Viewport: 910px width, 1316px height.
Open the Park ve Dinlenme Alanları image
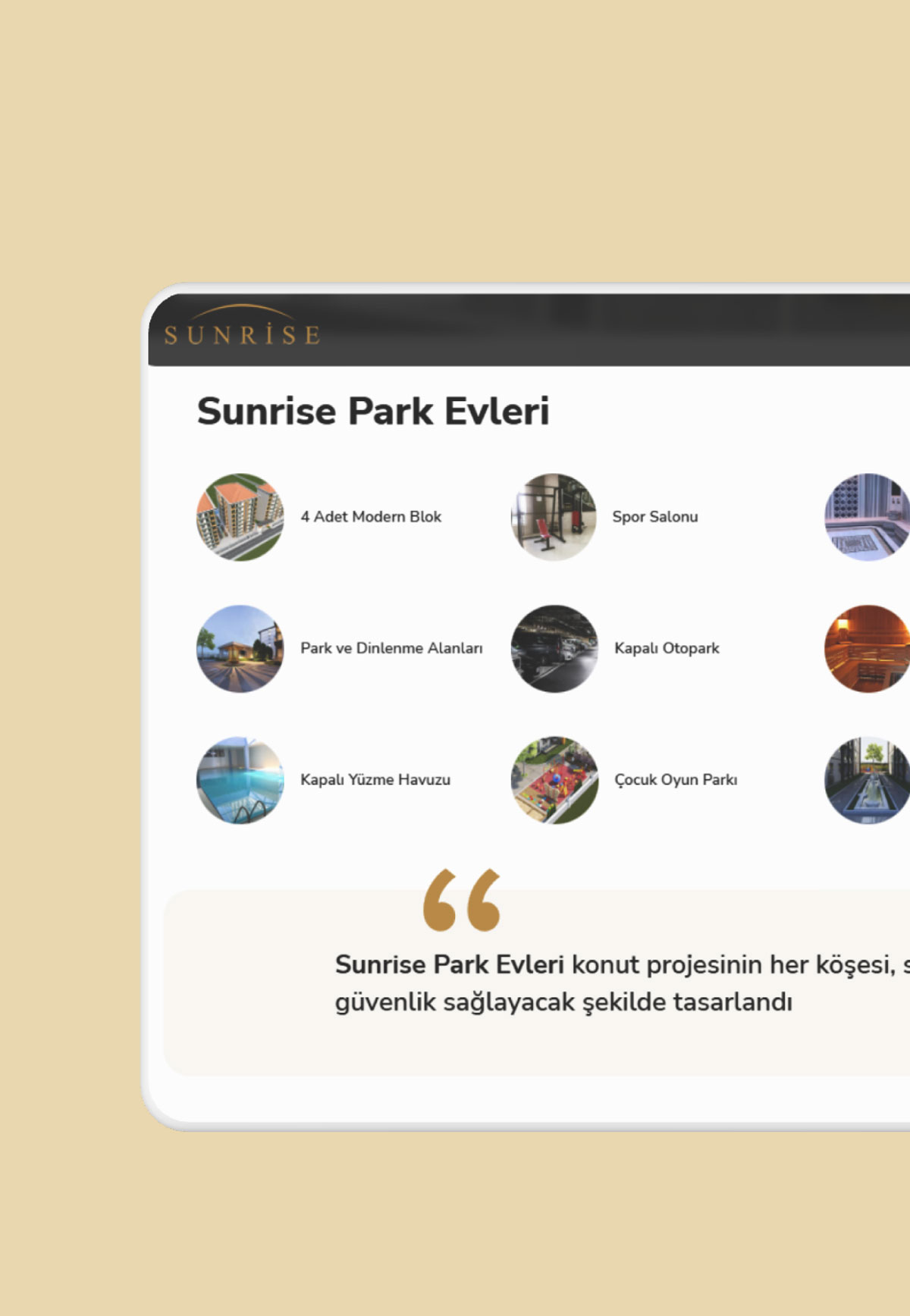tap(240, 648)
